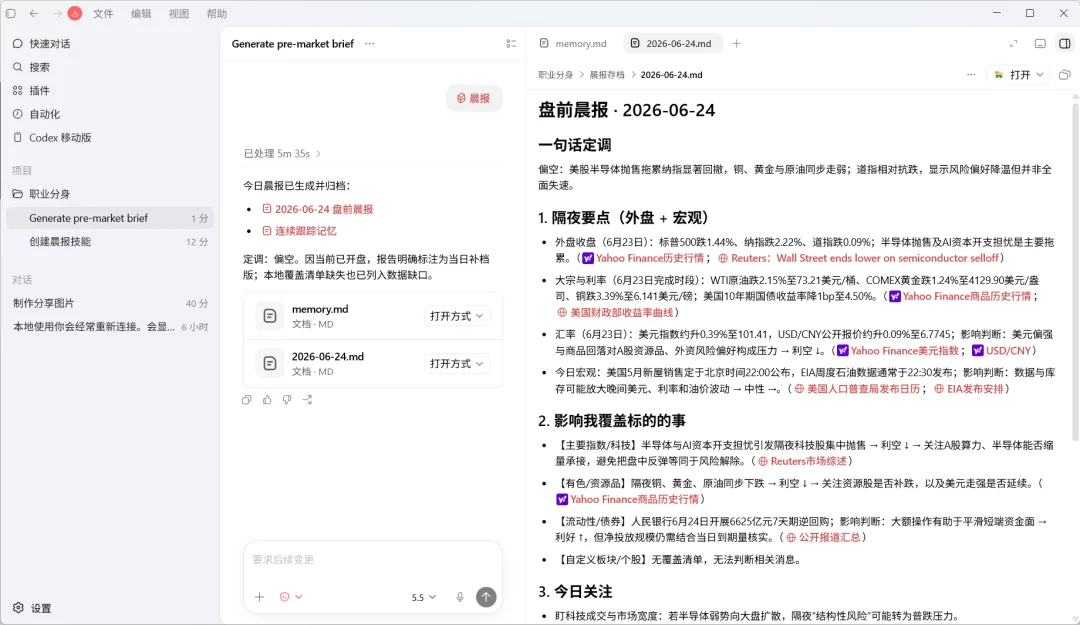This screenshot has height=625, width=1080.
Task: Toggle the task list icon in chat header
Action: coord(511,43)
